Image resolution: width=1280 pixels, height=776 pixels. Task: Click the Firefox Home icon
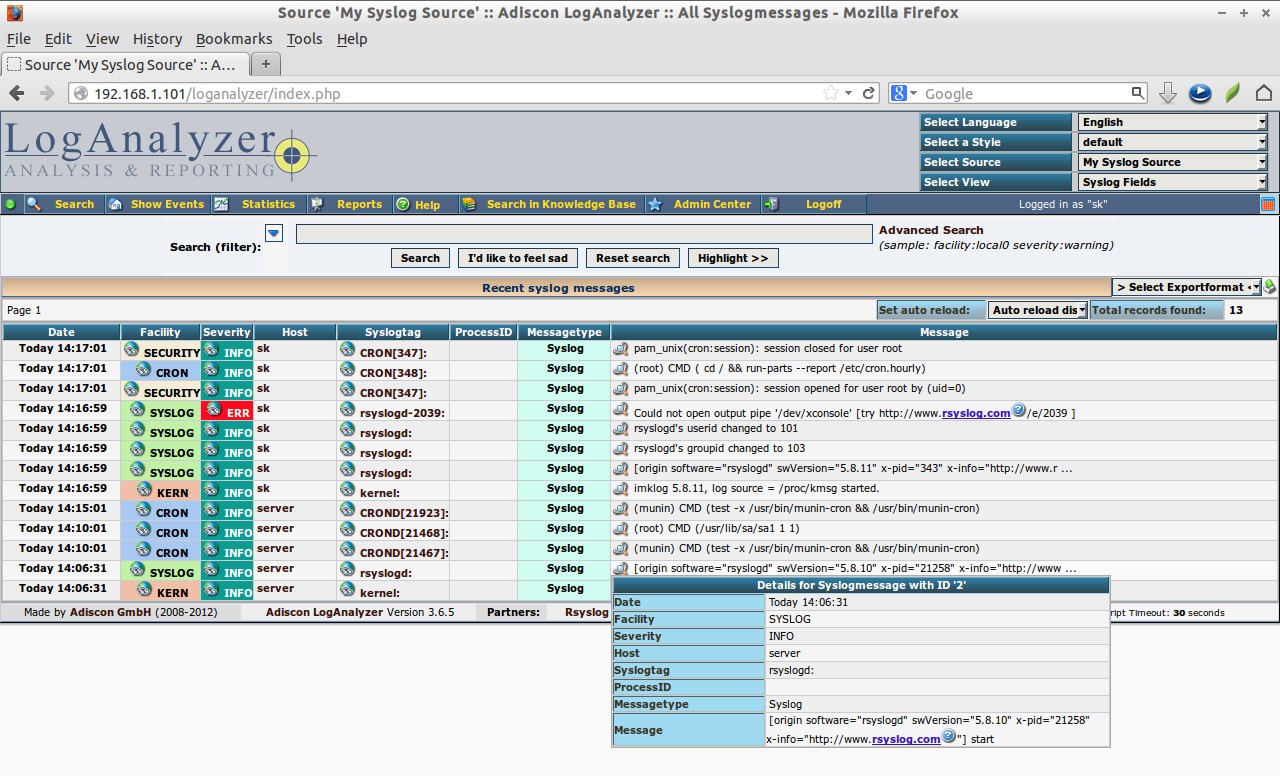coord(1264,93)
